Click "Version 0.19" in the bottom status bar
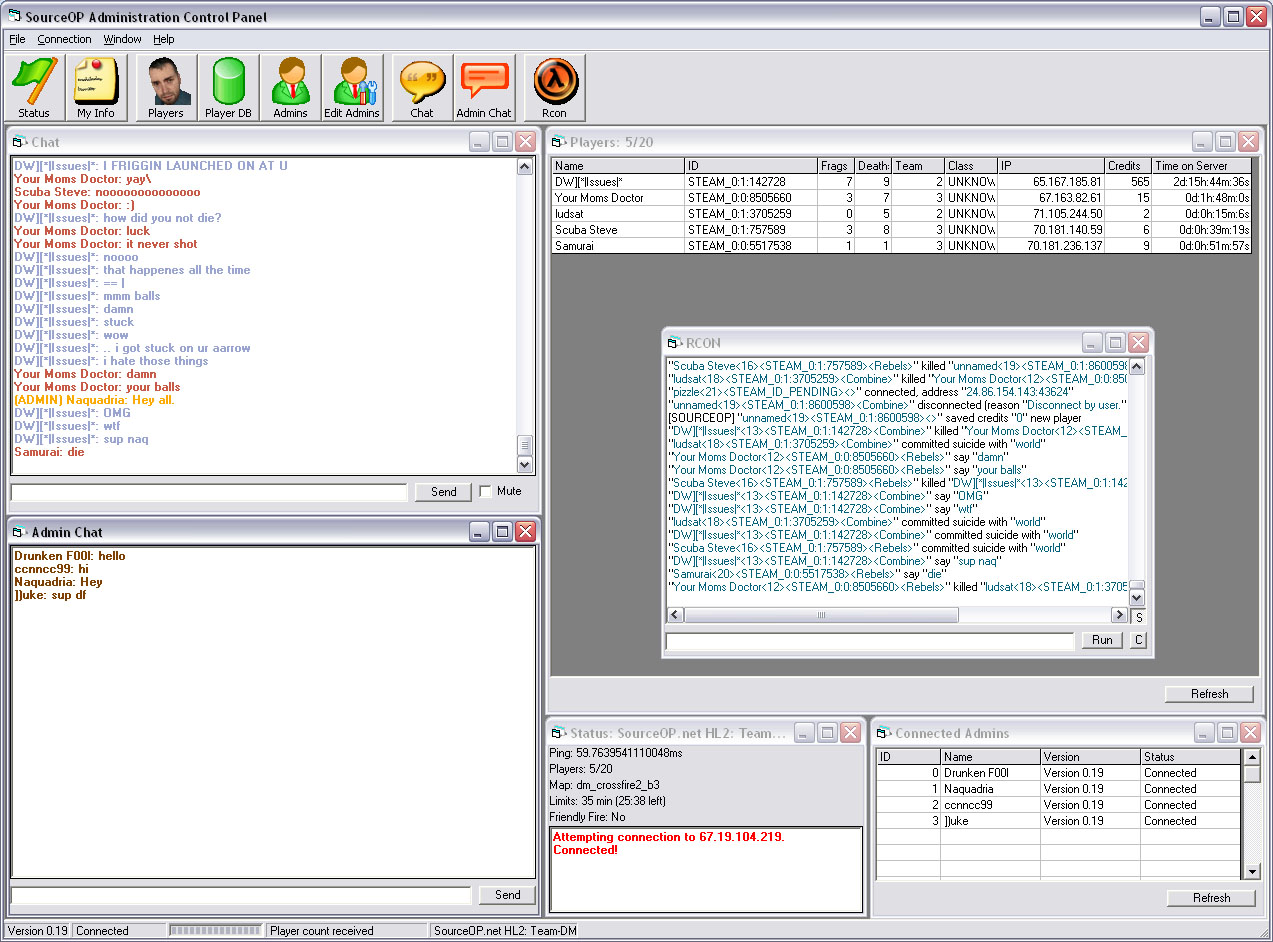Image resolution: width=1273 pixels, height=942 pixels. (38, 931)
